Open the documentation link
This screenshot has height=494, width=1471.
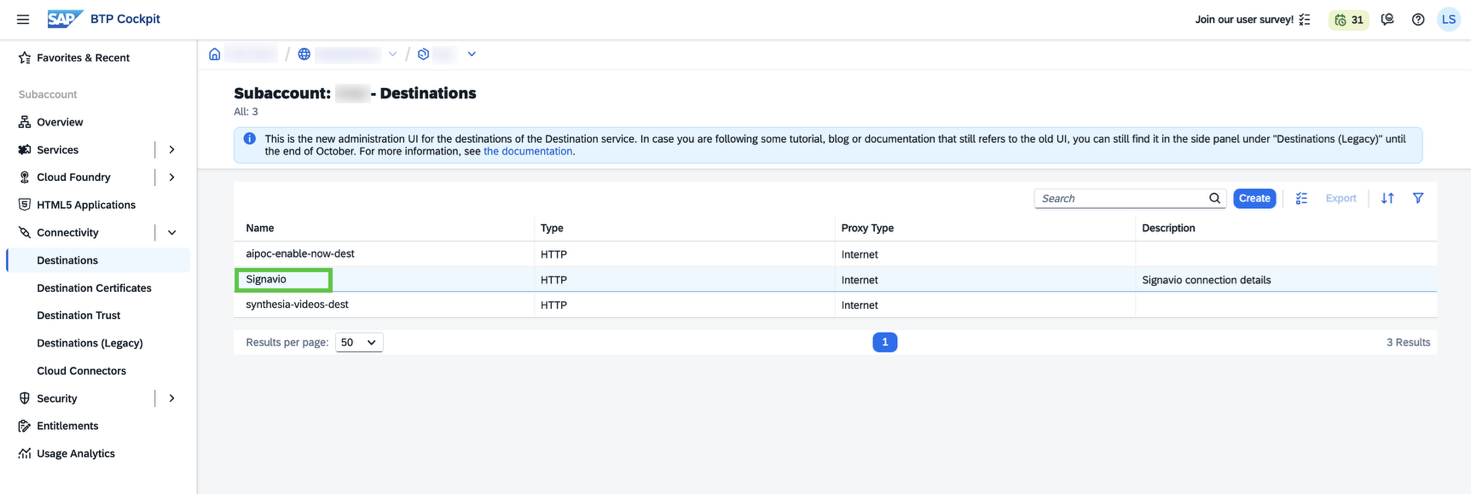pyautogui.click(x=527, y=151)
